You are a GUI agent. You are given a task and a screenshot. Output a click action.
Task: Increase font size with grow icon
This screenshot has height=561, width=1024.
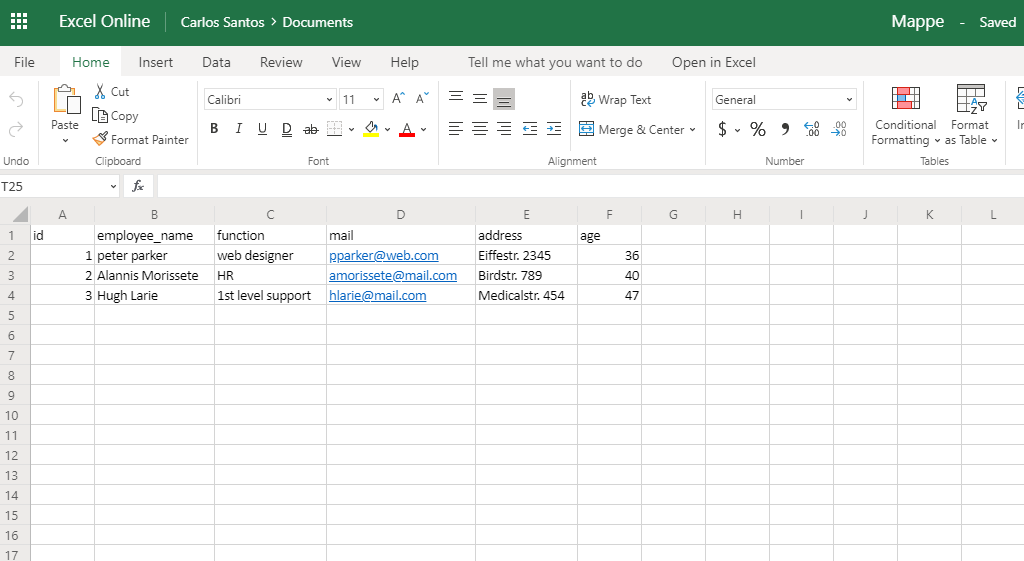[398, 99]
